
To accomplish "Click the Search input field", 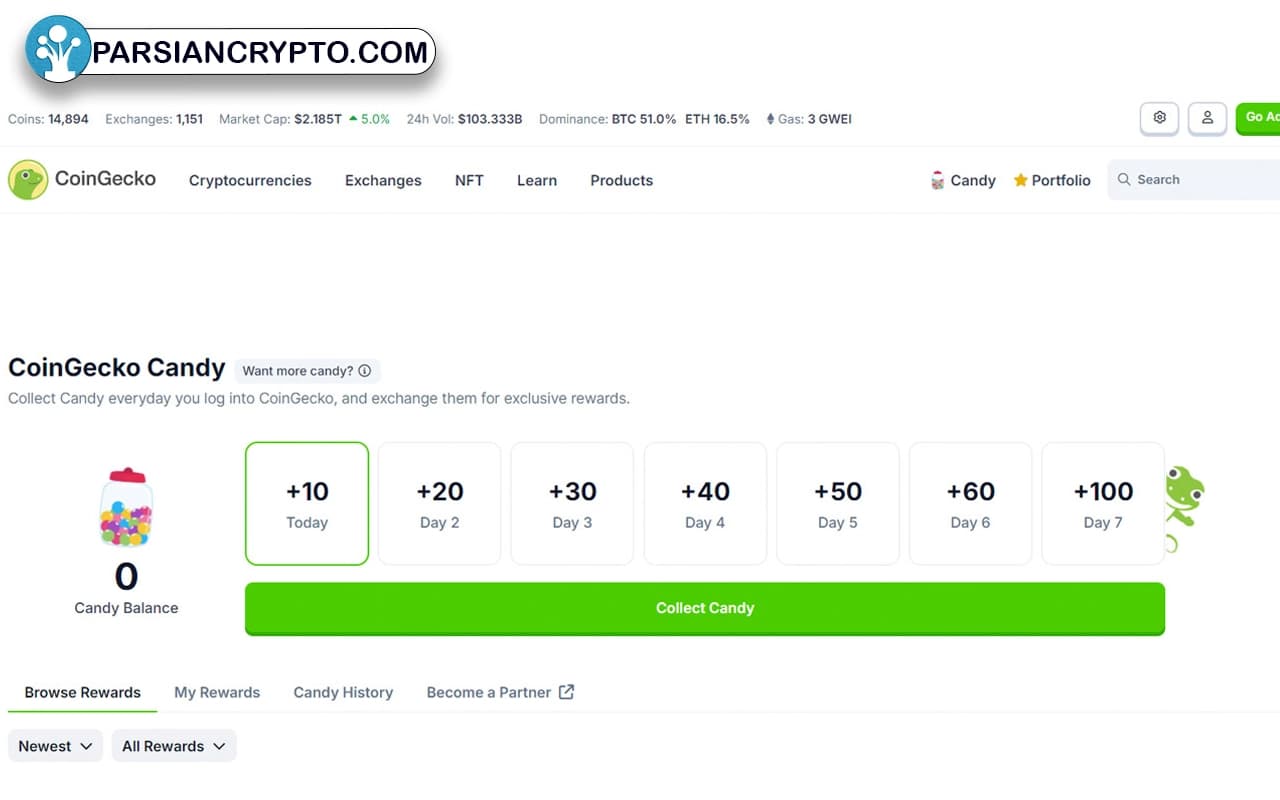I will [x=1194, y=180].
